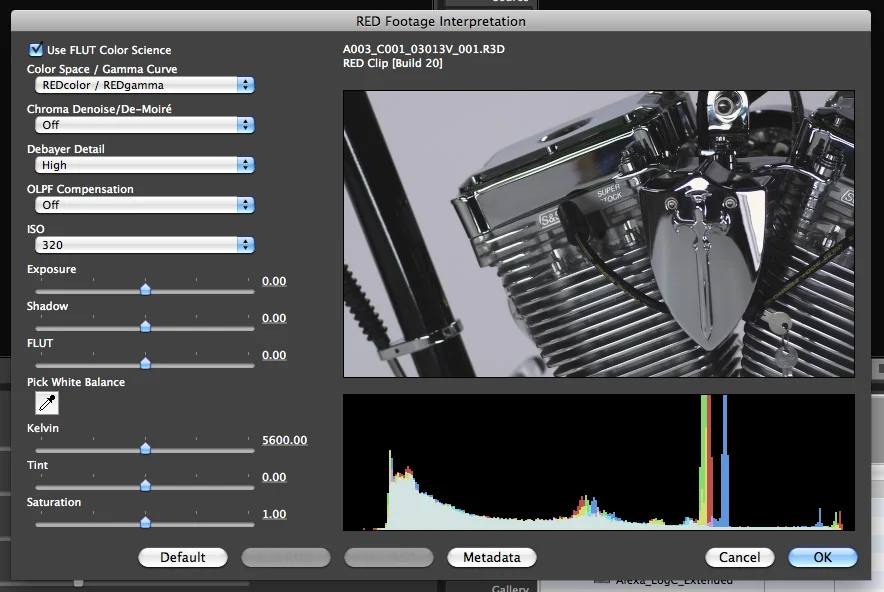Pick white balance with the eyedropper tool

pos(47,403)
